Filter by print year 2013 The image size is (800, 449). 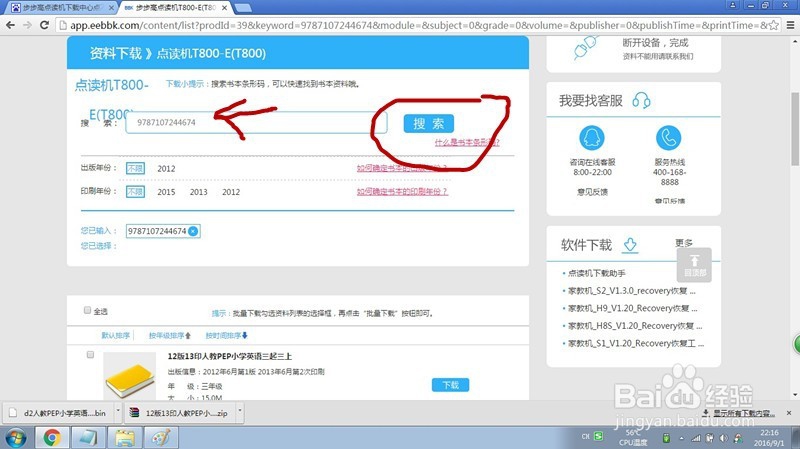pyautogui.click(x=198, y=192)
